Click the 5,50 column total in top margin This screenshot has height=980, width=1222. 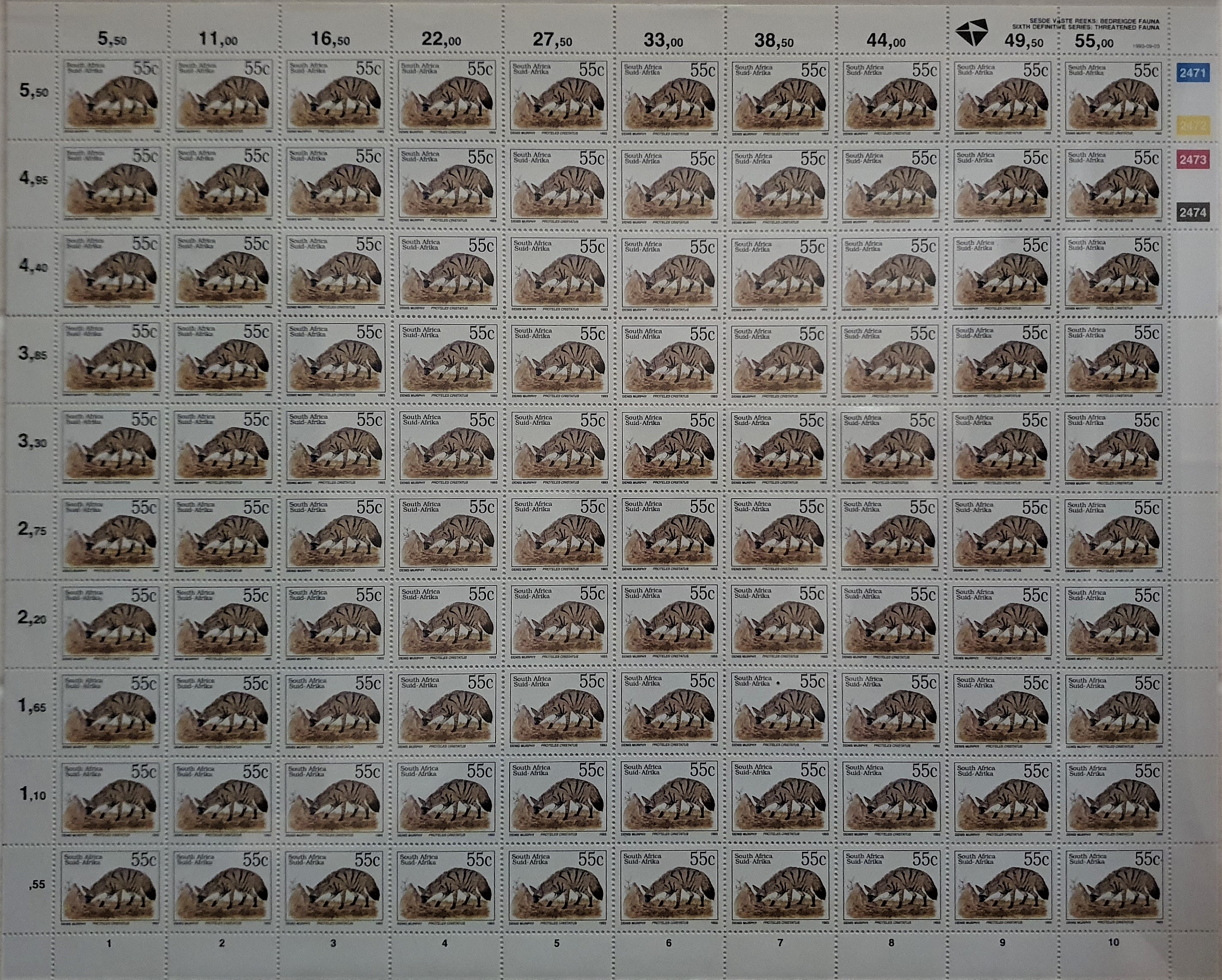click(x=112, y=39)
